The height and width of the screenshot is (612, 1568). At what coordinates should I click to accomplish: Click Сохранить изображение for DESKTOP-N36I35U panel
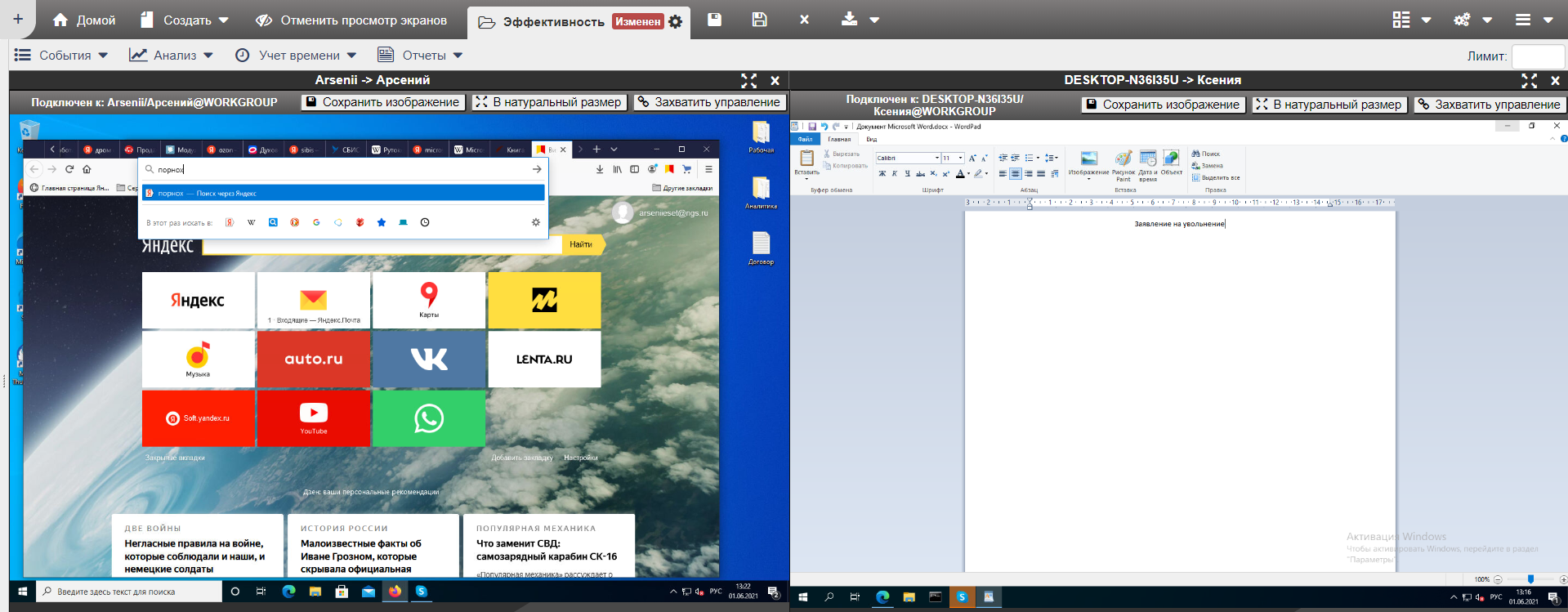coord(1164,105)
